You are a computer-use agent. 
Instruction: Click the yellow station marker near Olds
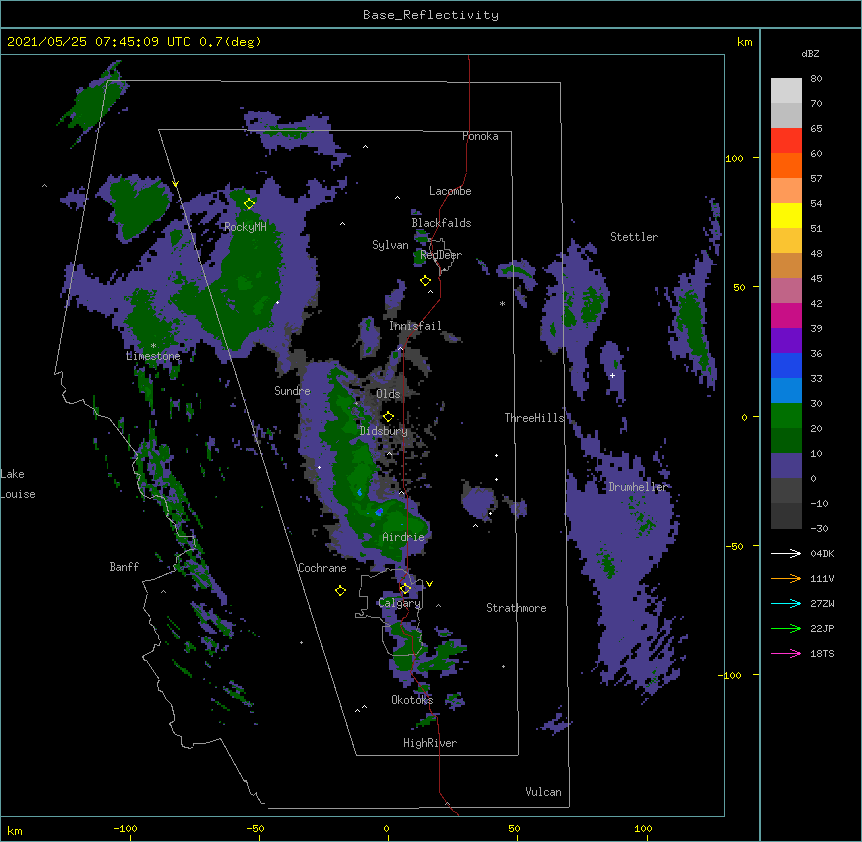coord(388,417)
